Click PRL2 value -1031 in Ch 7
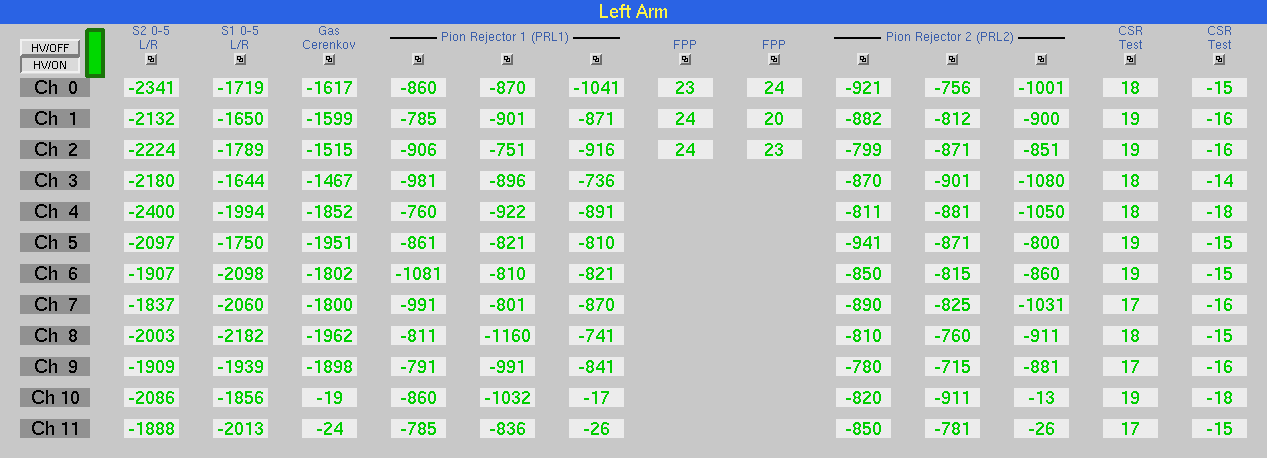 click(1041, 305)
